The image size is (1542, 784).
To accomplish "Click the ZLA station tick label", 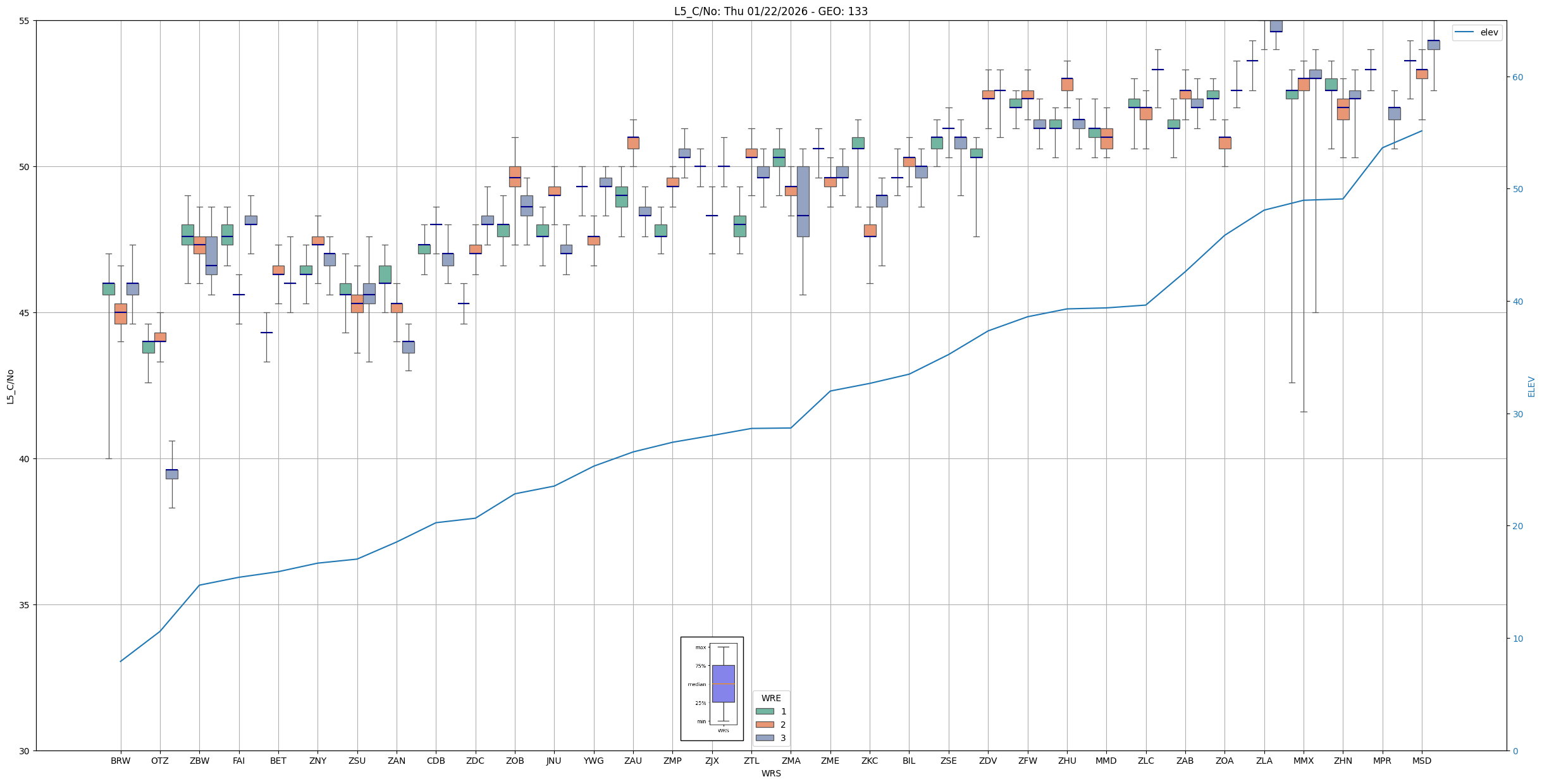I will [1264, 761].
